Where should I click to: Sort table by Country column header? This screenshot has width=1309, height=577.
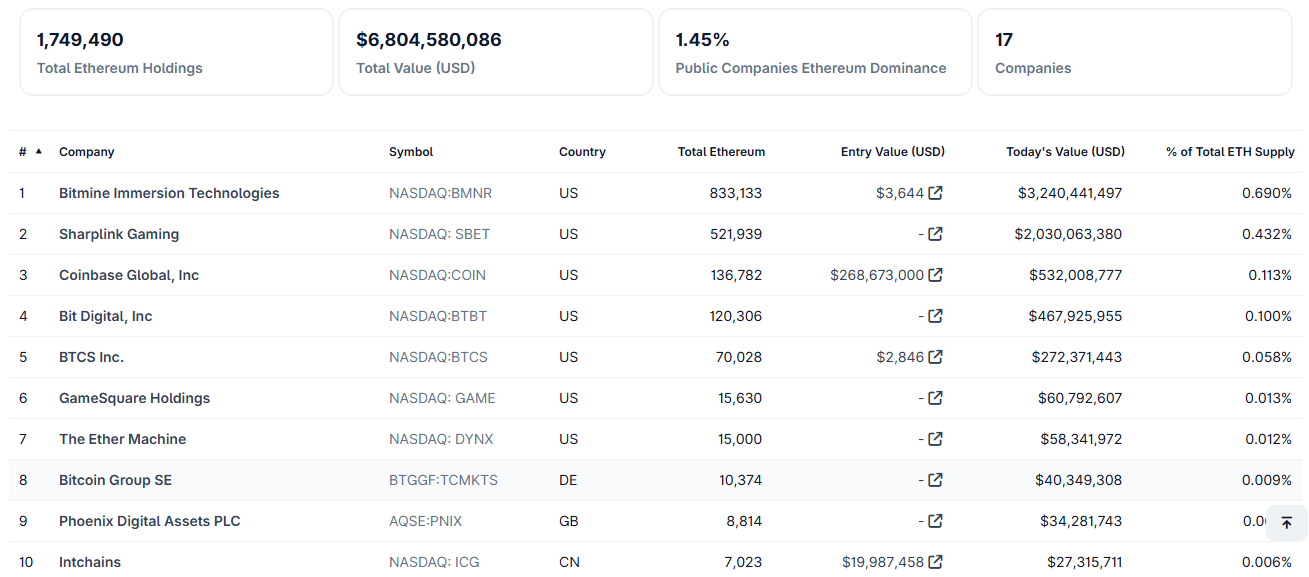point(582,152)
